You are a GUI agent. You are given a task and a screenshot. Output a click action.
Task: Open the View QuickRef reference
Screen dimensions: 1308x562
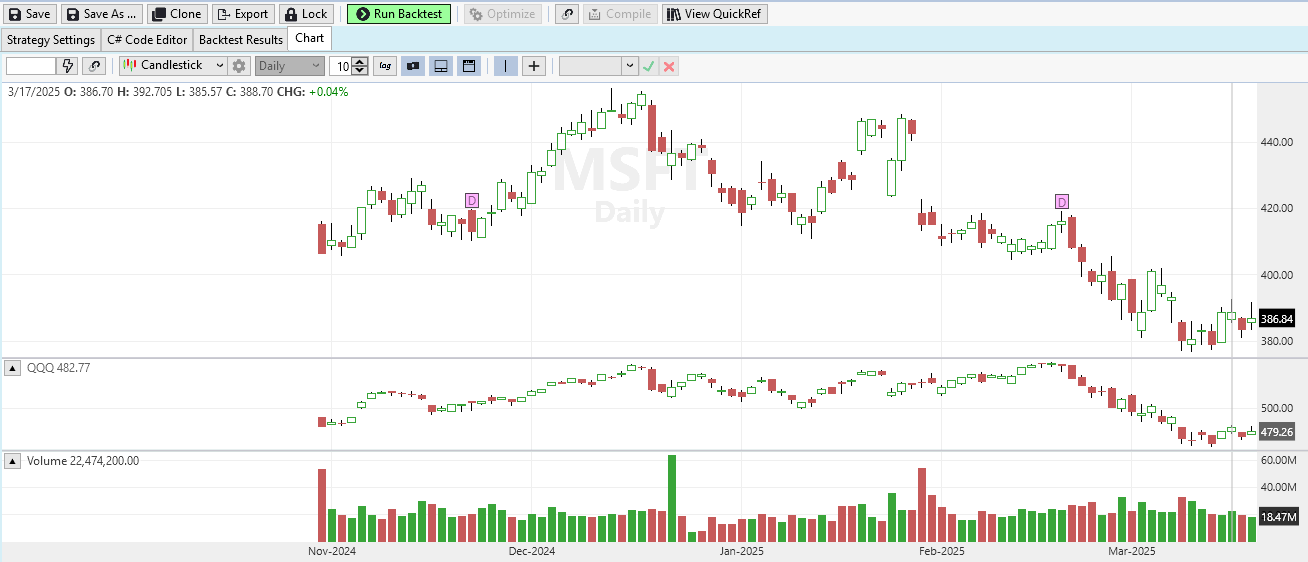pos(714,14)
